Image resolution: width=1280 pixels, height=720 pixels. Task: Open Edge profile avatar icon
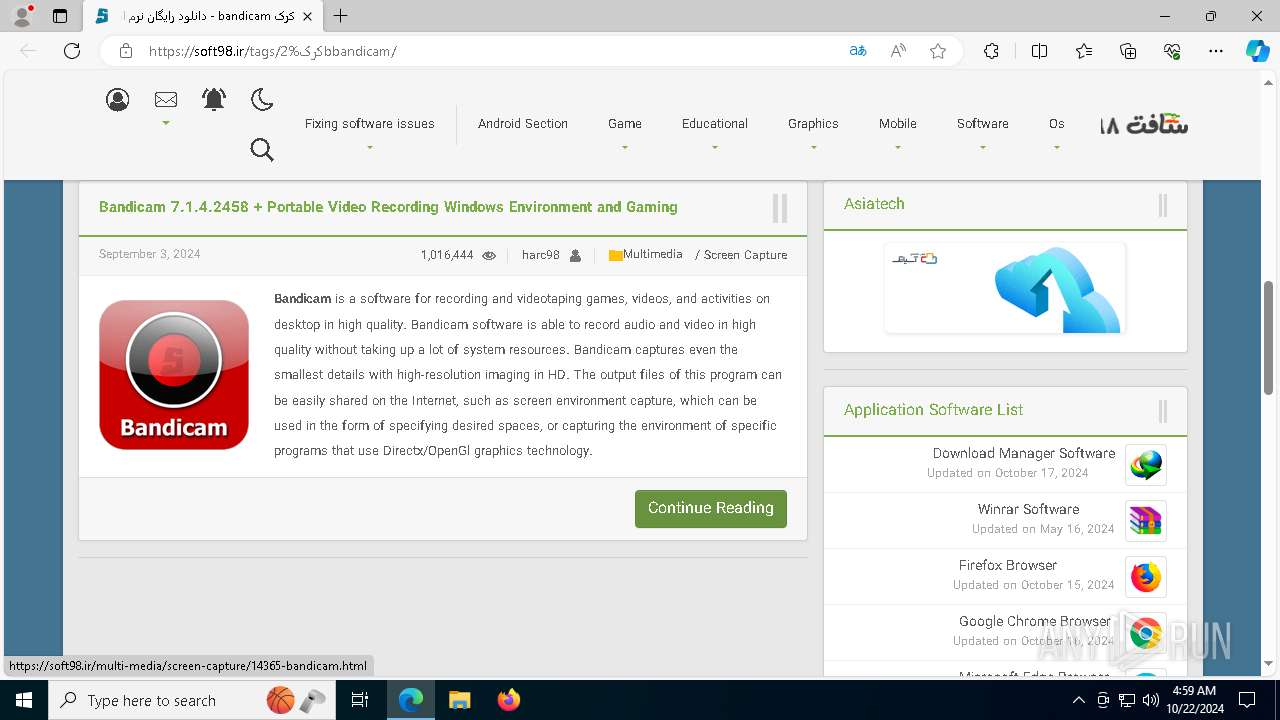22,16
